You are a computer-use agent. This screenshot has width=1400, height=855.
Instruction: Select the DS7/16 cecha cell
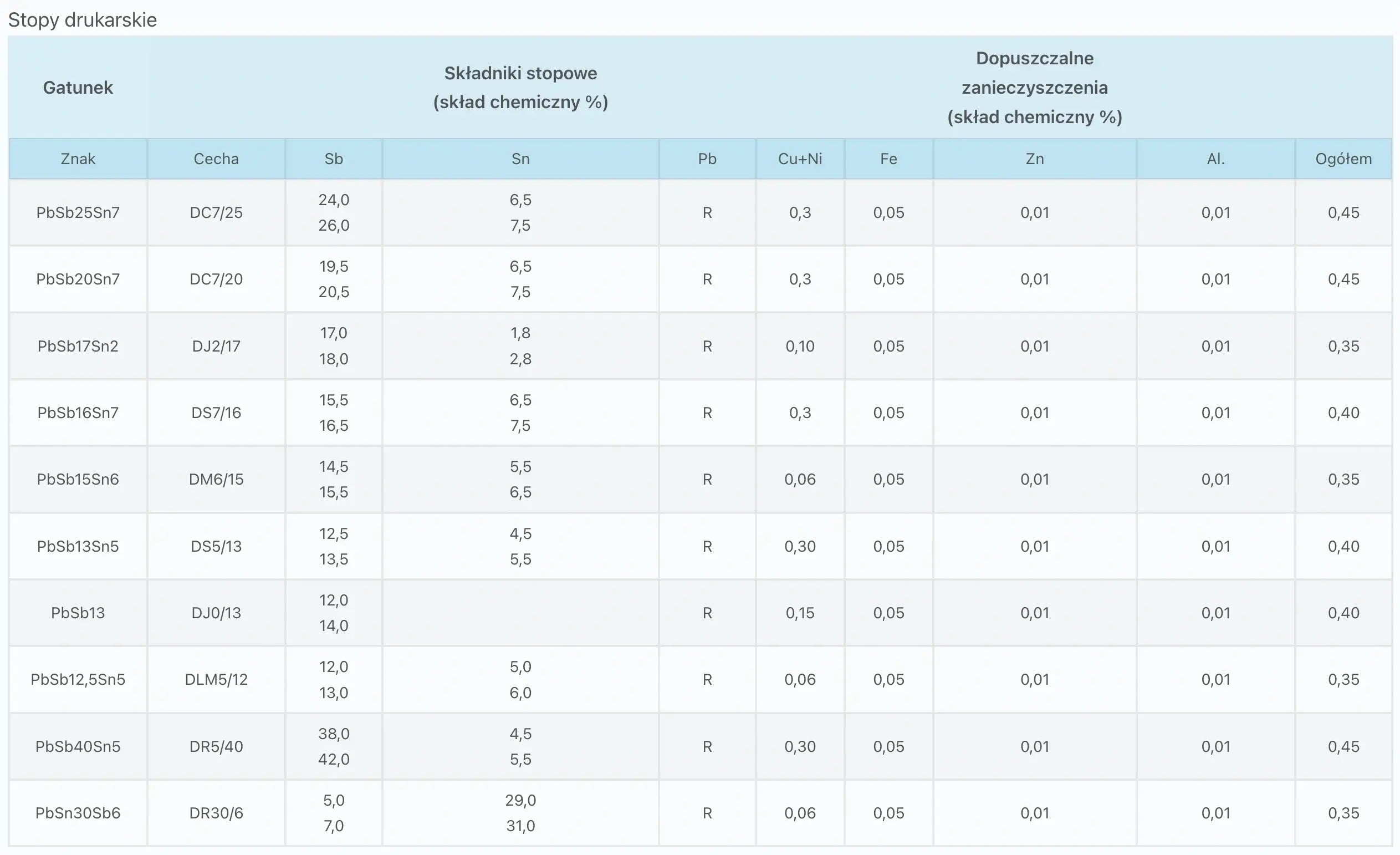(216, 413)
